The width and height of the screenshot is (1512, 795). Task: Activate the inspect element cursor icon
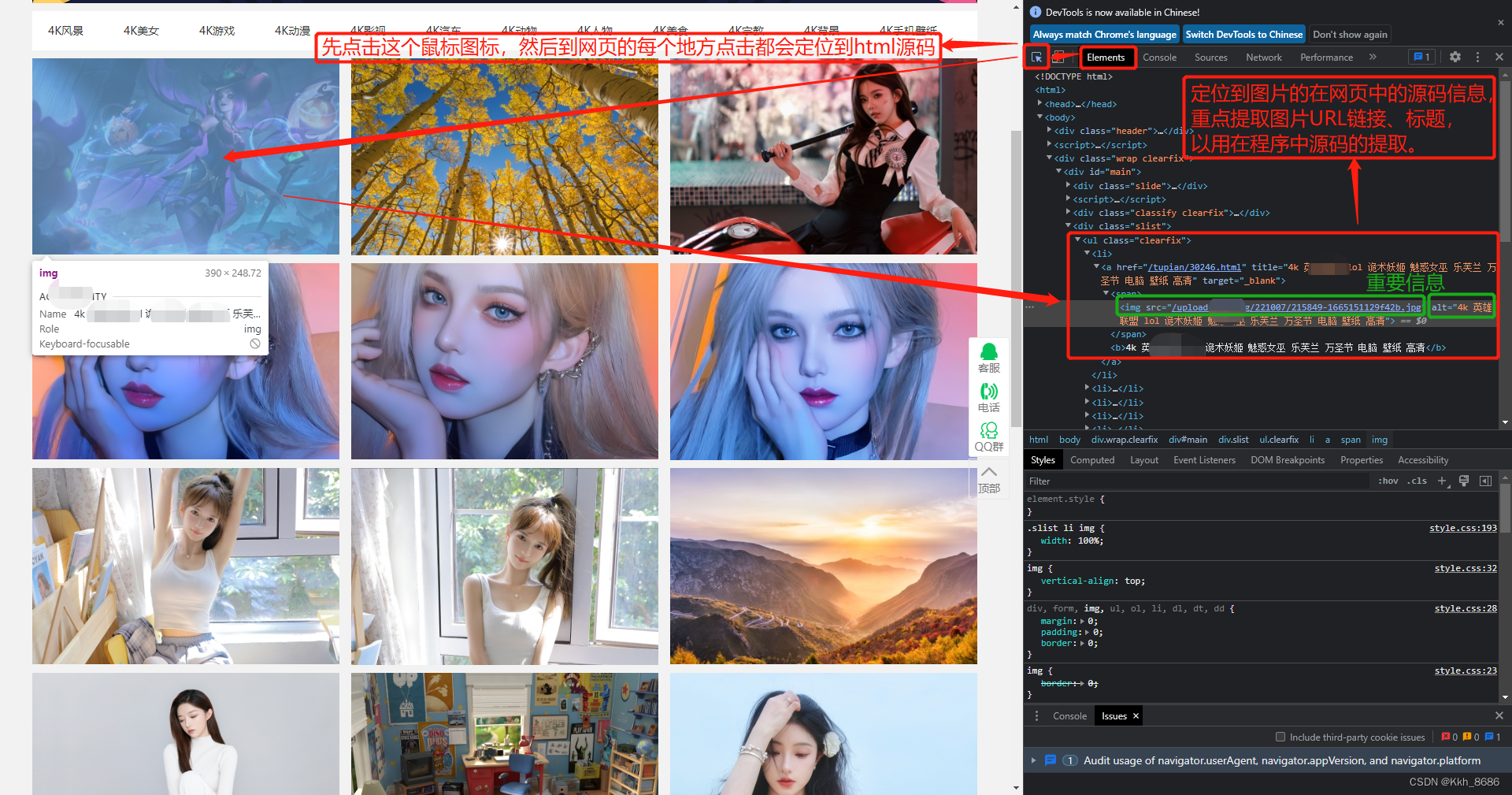click(x=1036, y=58)
